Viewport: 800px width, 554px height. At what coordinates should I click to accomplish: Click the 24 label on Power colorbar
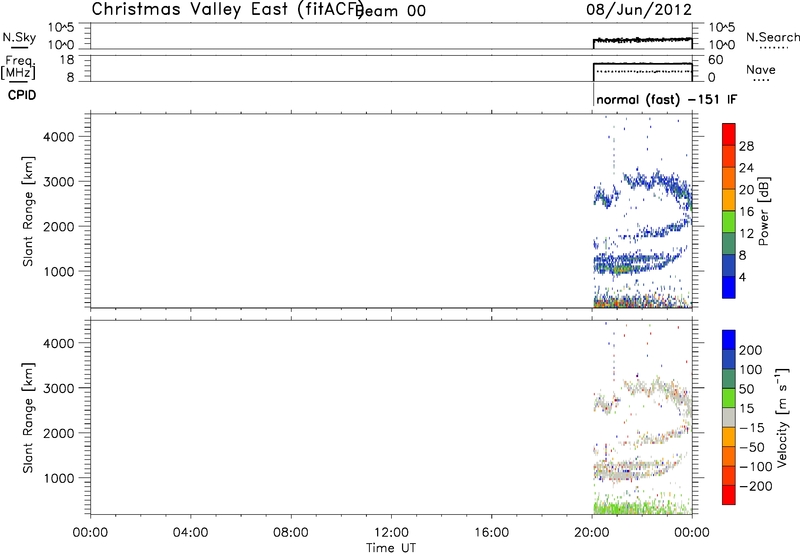click(x=746, y=168)
